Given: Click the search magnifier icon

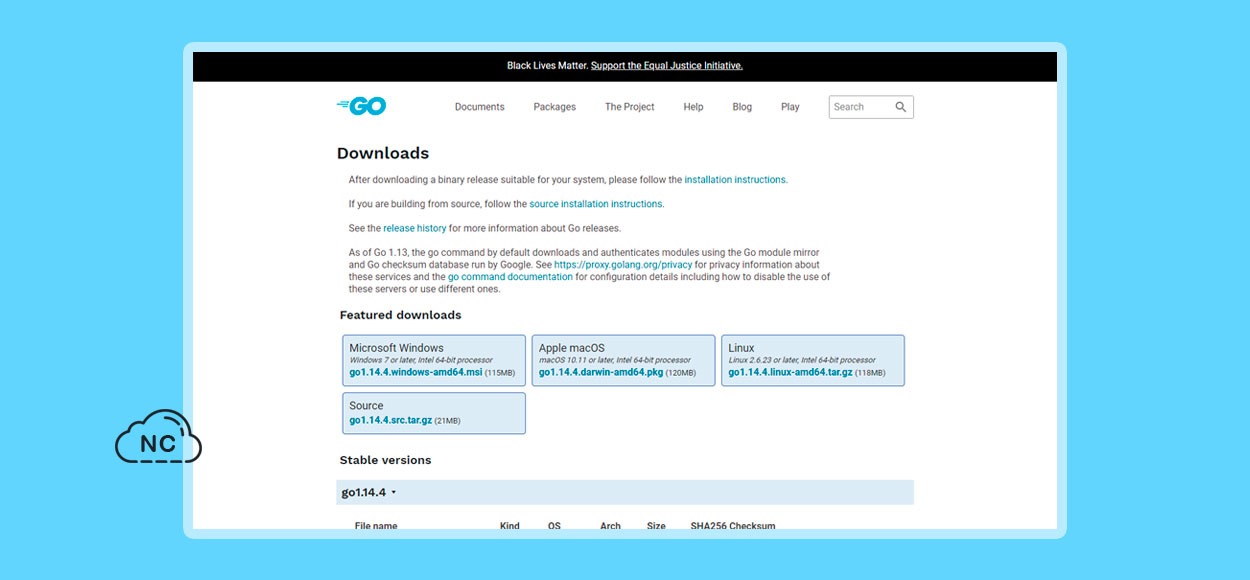Looking at the screenshot, I should (x=900, y=107).
